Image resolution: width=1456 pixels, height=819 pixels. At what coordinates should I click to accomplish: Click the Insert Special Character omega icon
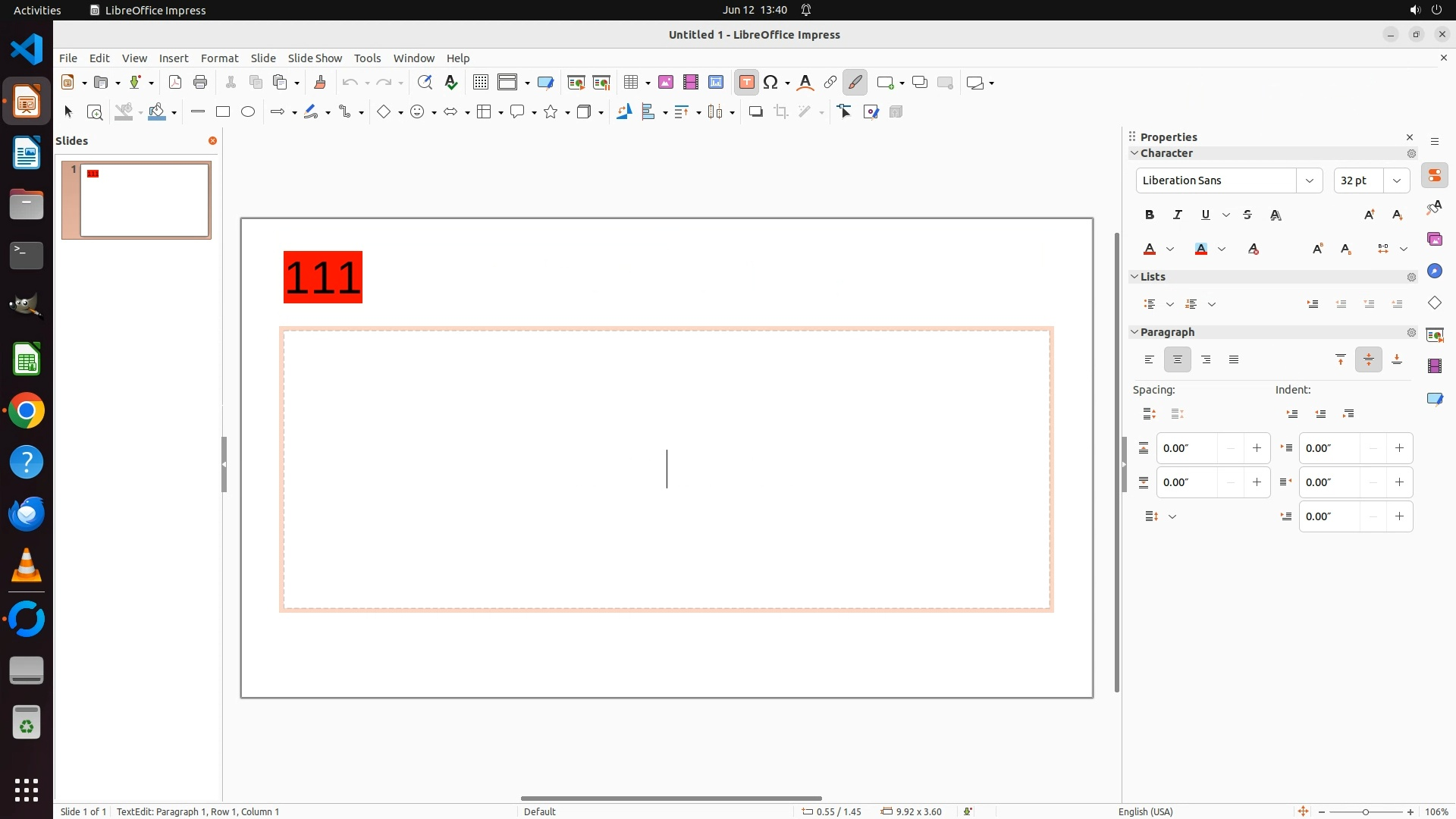point(771,83)
